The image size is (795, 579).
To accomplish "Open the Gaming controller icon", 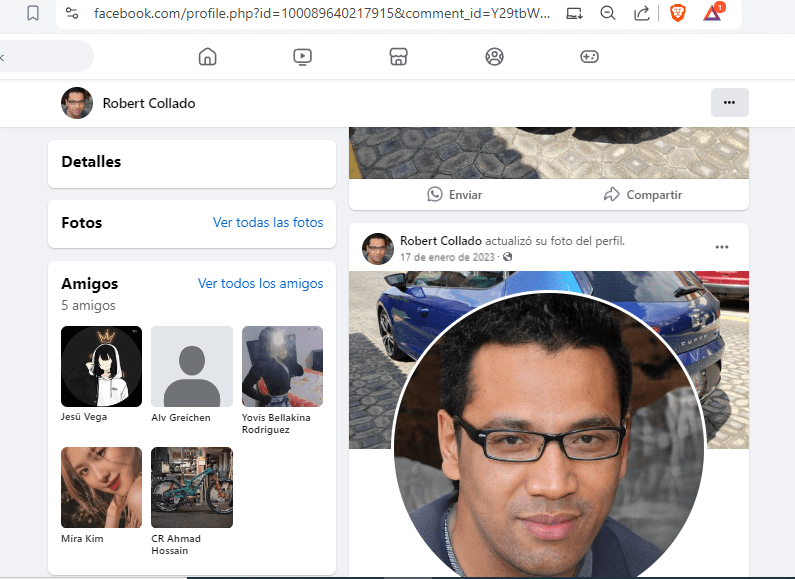I will (589, 56).
